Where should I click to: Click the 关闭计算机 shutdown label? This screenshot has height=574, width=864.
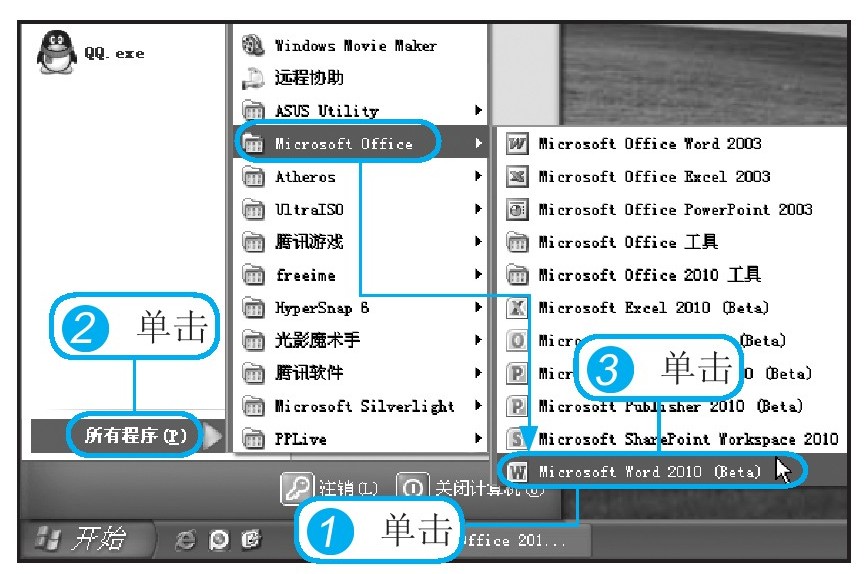[489, 489]
